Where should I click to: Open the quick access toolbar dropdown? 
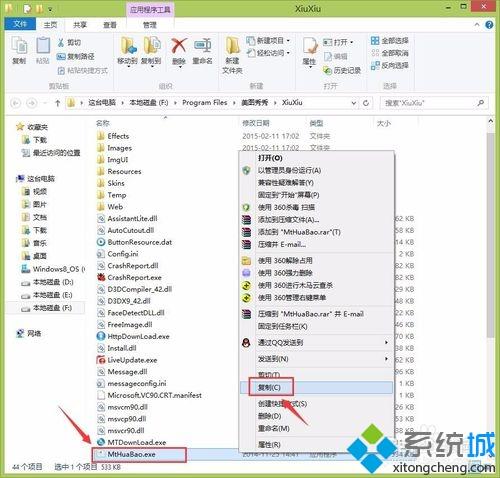pos(50,9)
